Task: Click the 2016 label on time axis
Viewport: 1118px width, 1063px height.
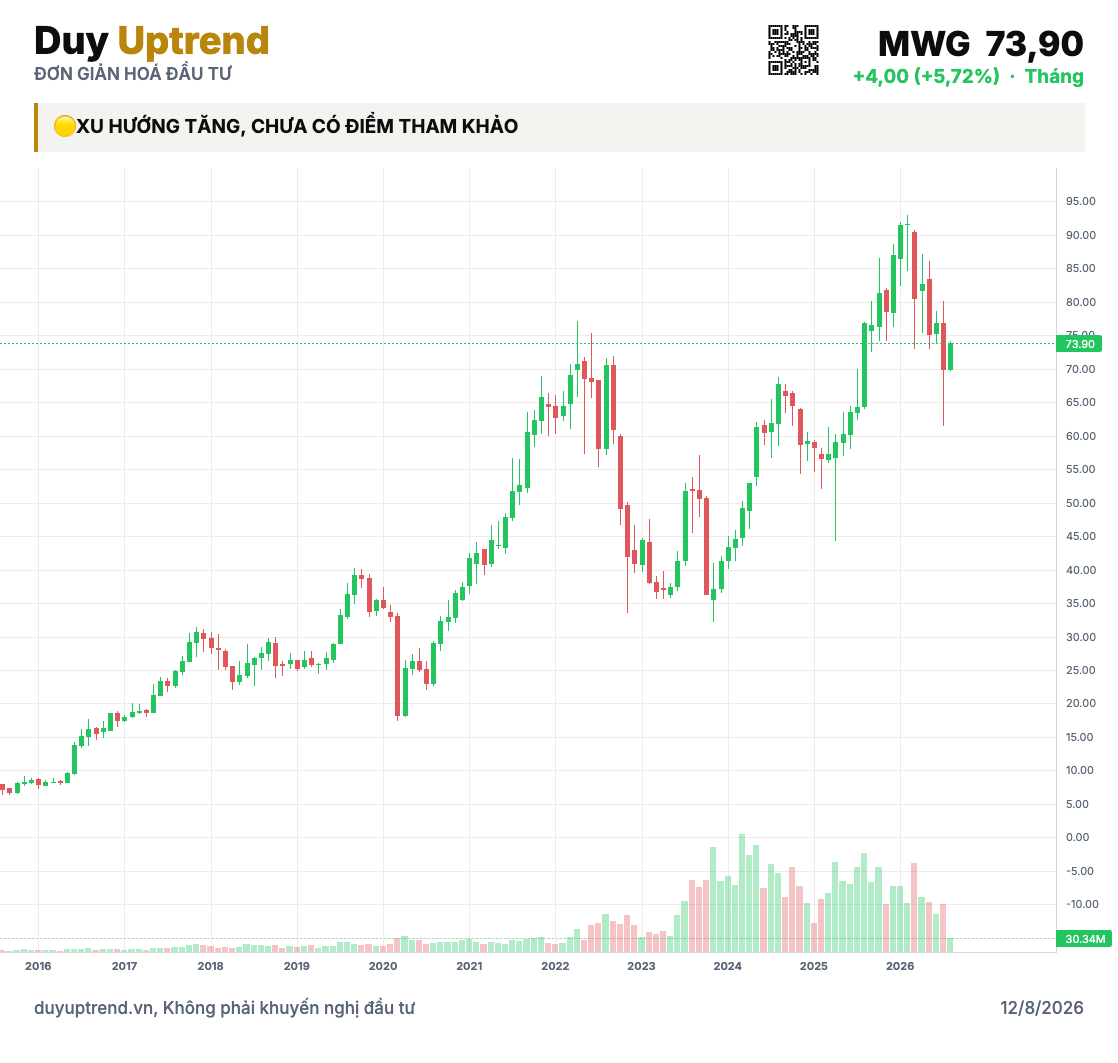Action: (38, 966)
